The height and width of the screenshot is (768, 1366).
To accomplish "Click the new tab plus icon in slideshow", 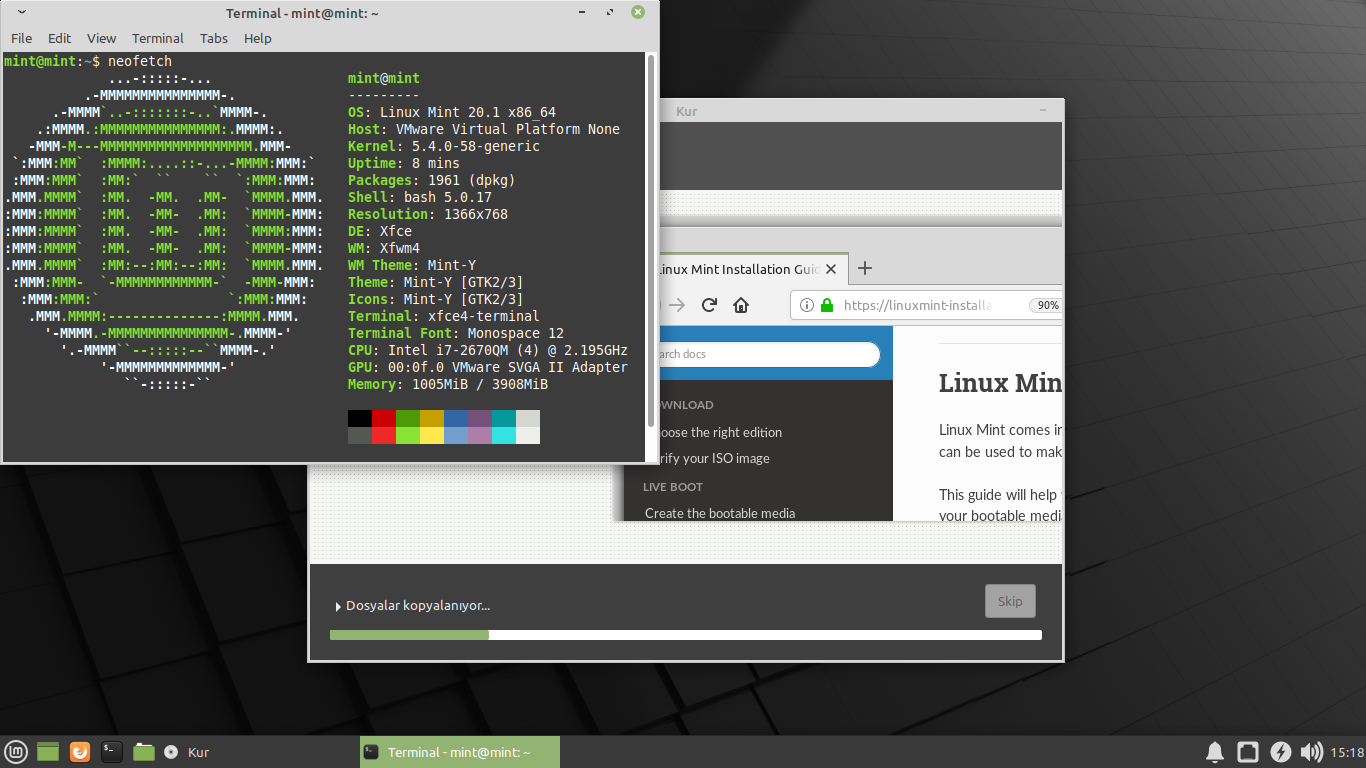I will [866, 268].
